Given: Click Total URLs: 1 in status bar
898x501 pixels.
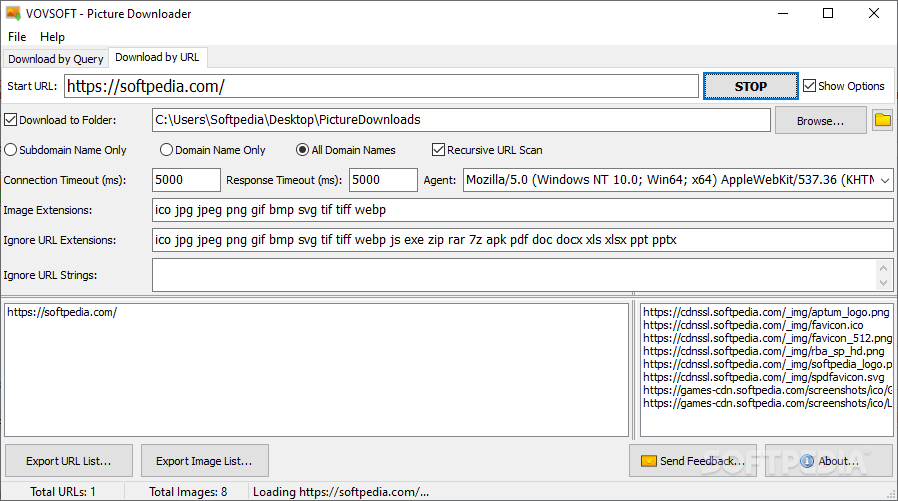Looking at the screenshot, I should click(63, 492).
